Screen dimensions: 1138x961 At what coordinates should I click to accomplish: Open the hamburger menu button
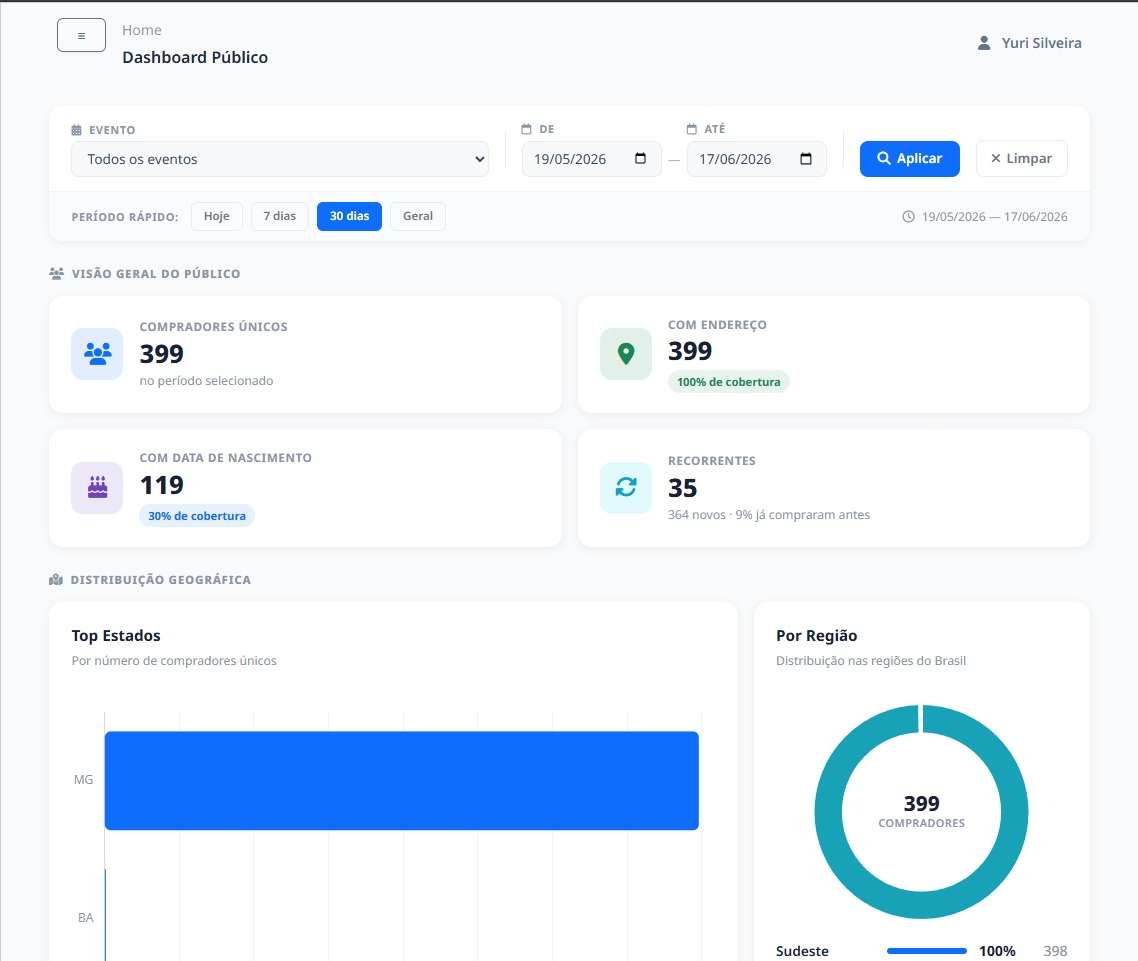(x=81, y=35)
